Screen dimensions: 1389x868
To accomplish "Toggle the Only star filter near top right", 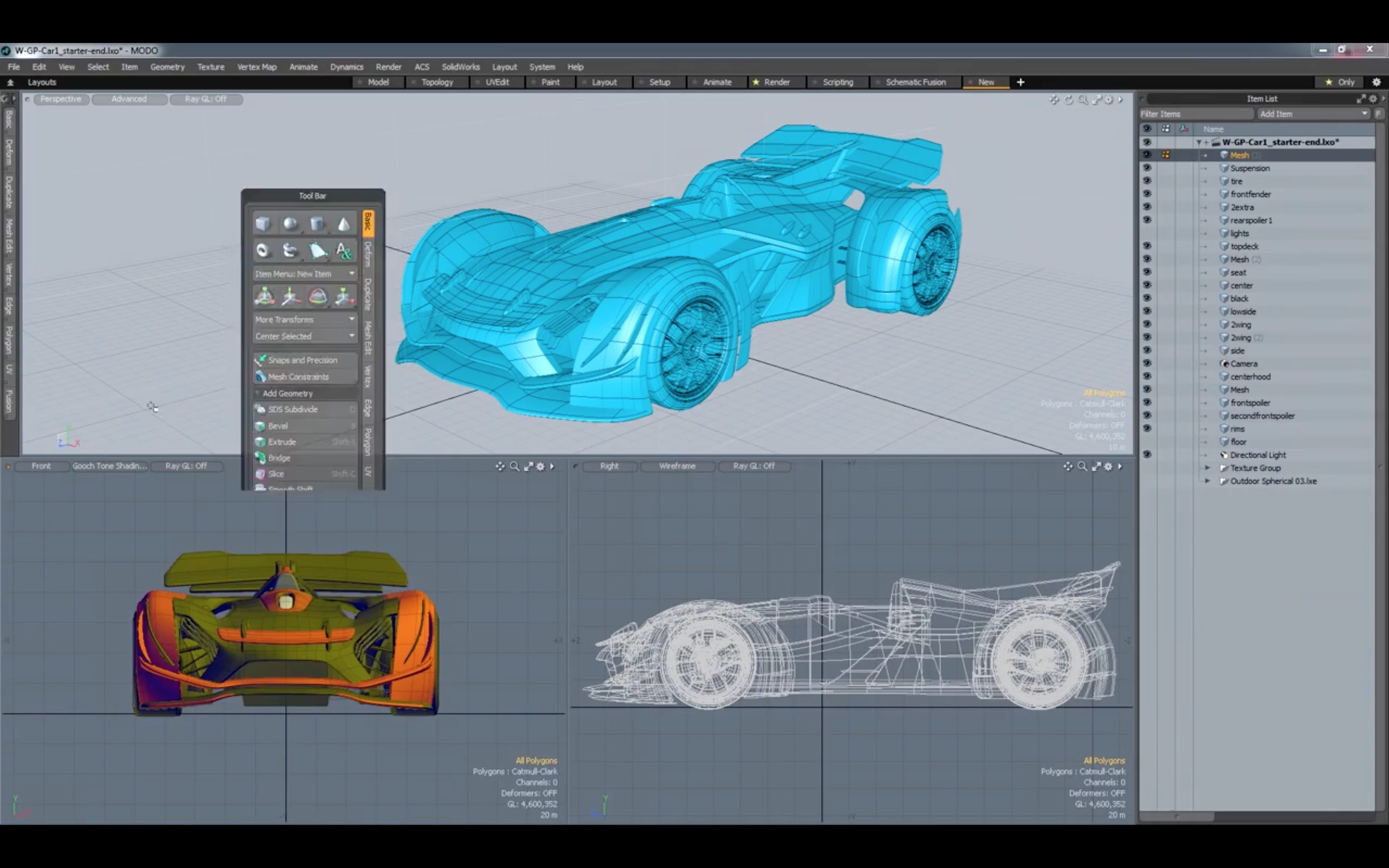I will coord(1339,81).
